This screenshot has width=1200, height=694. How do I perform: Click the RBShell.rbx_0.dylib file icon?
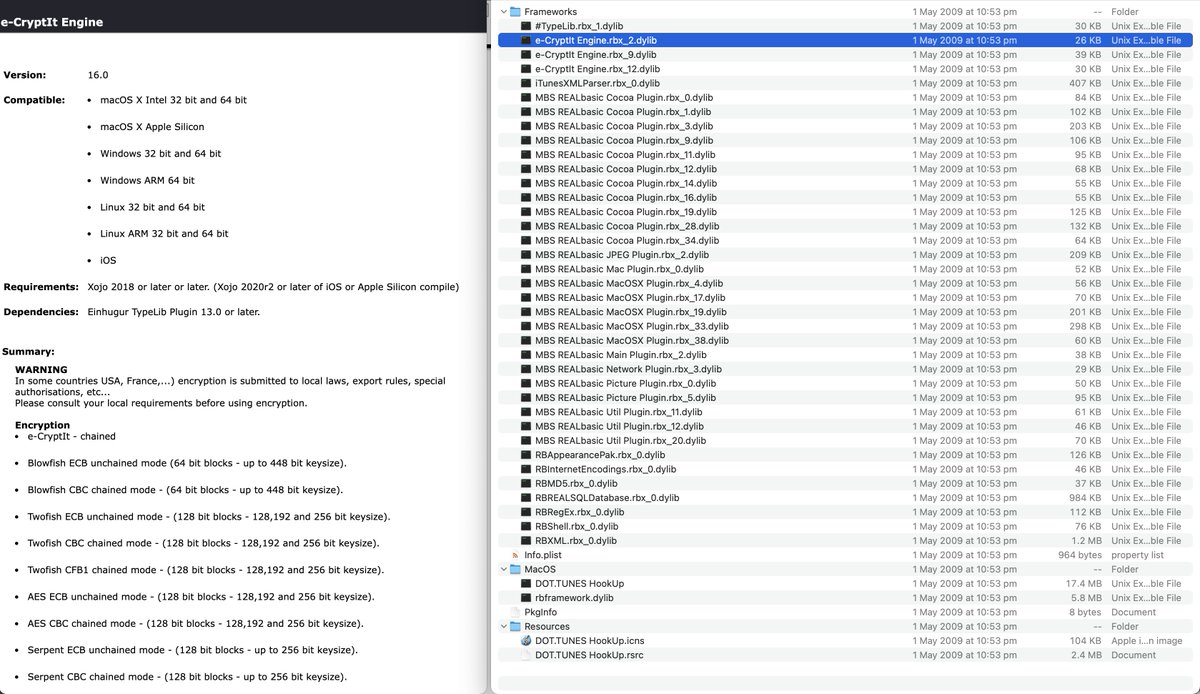(x=526, y=526)
